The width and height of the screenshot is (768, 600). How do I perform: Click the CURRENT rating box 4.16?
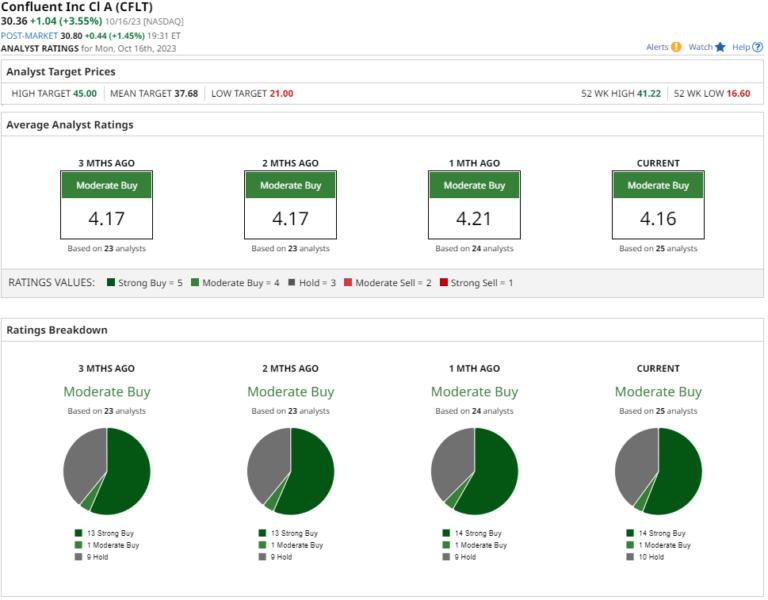coord(658,205)
